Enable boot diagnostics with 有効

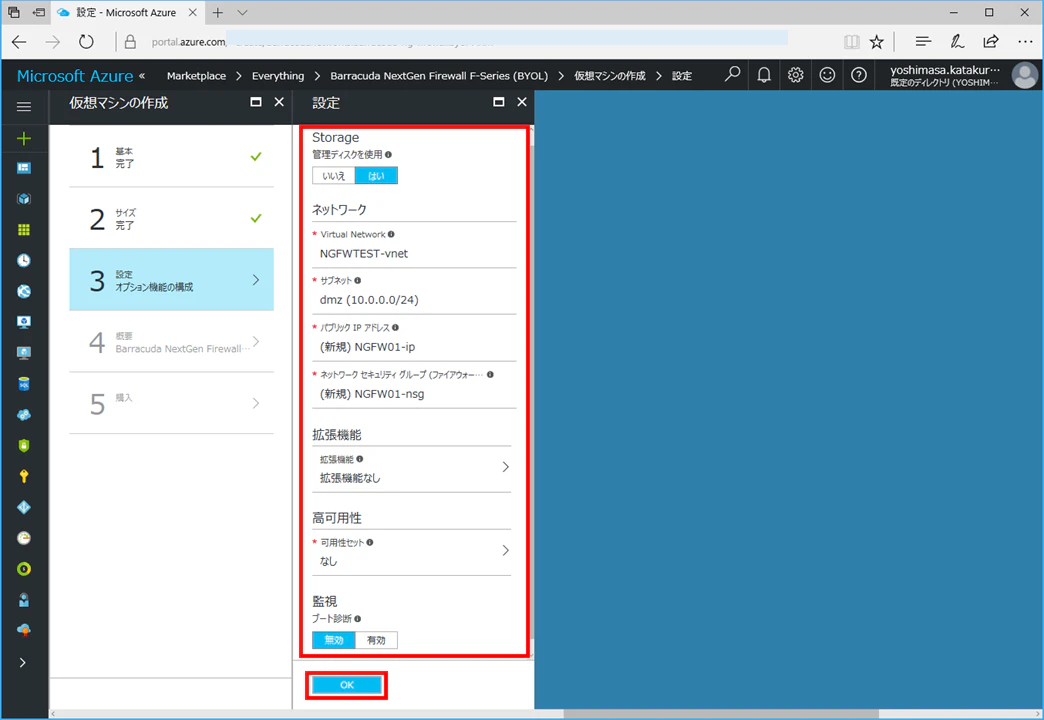376,640
